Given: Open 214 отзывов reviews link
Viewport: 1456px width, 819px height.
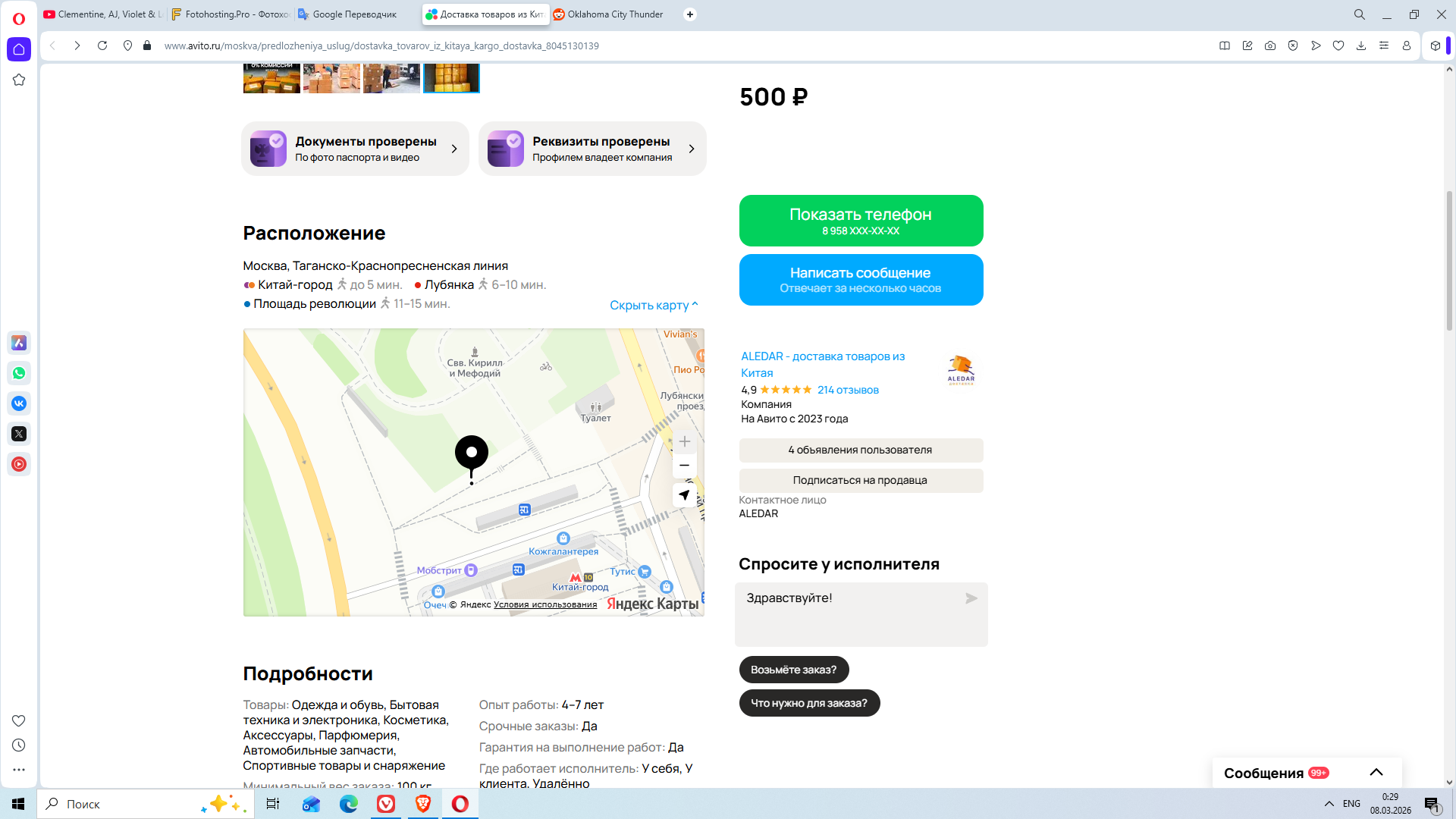Looking at the screenshot, I should point(848,390).
